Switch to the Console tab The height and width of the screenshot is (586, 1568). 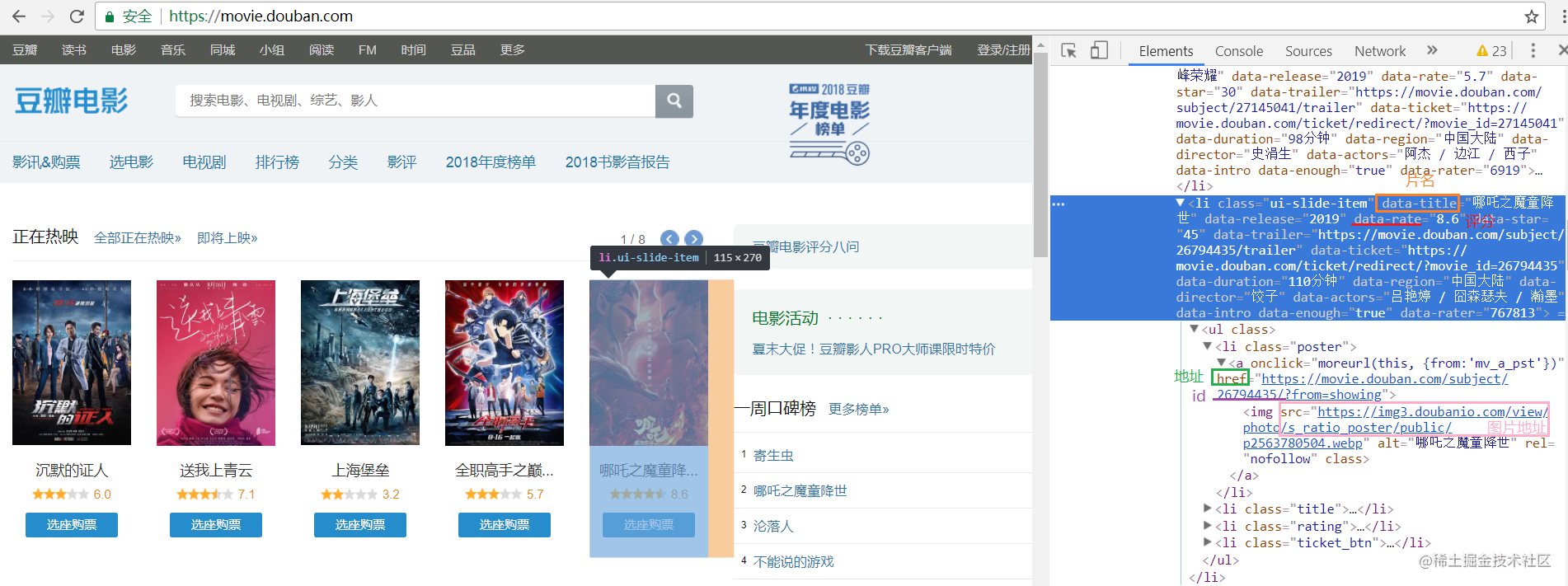(x=1238, y=51)
